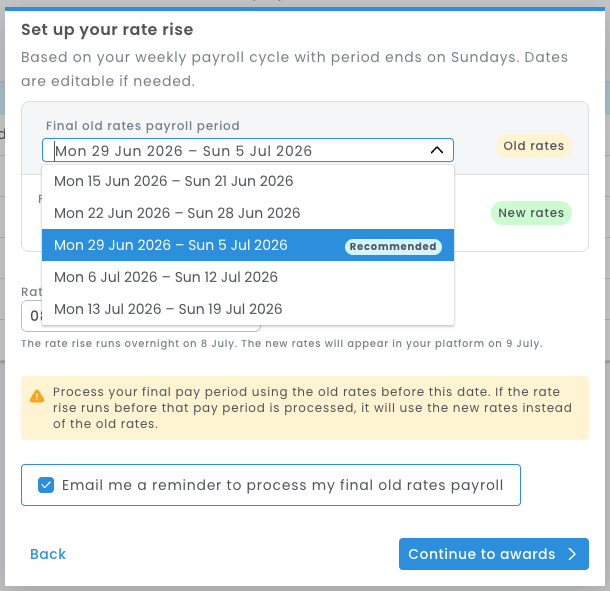Collapse the payroll period dropdown chevron
The image size is (610, 591).
coord(437,150)
